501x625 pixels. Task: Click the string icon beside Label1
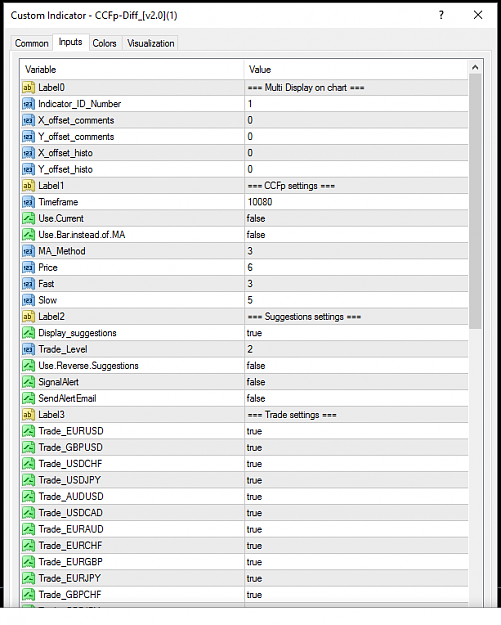[x=28, y=185]
